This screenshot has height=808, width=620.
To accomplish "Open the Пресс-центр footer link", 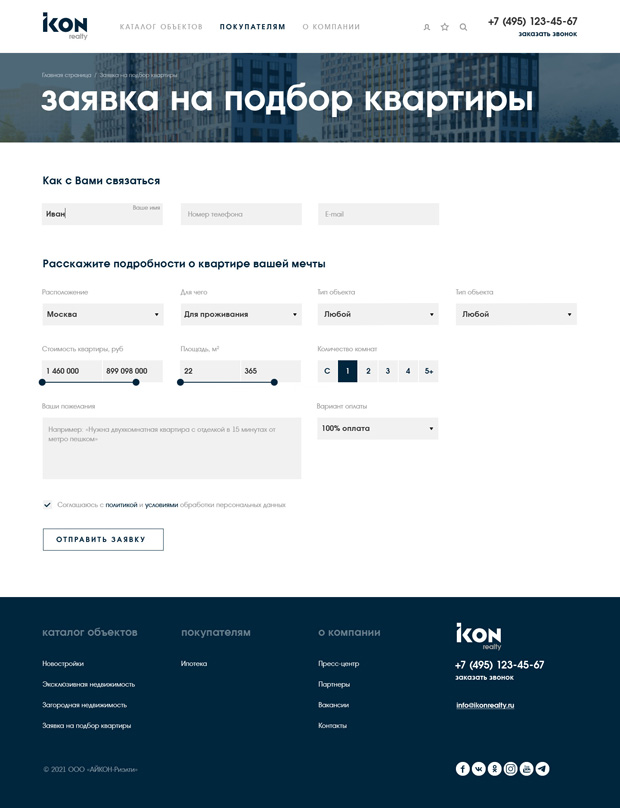I will [339, 664].
